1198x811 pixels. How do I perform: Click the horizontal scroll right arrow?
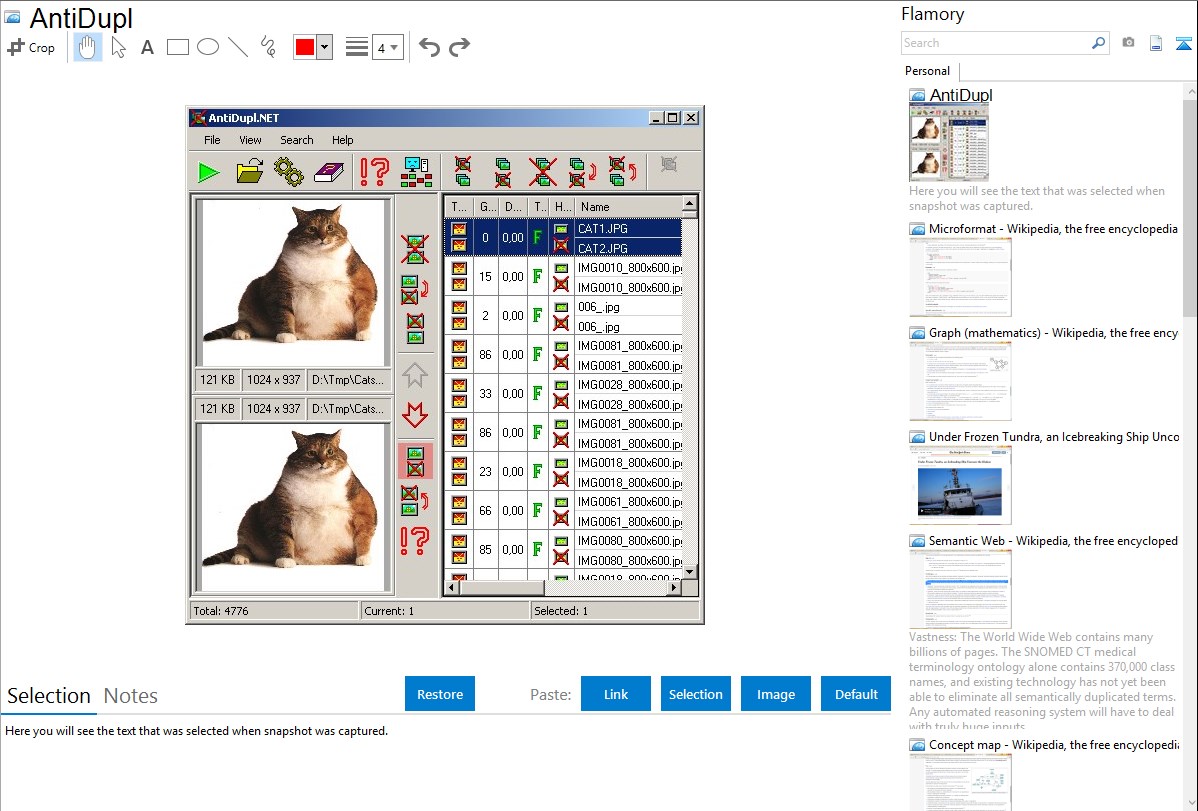674,587
